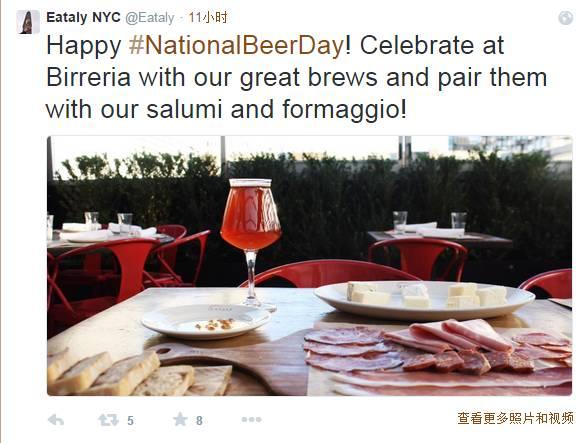Click the cheese plate in the tweet photo

coord(425,300)
